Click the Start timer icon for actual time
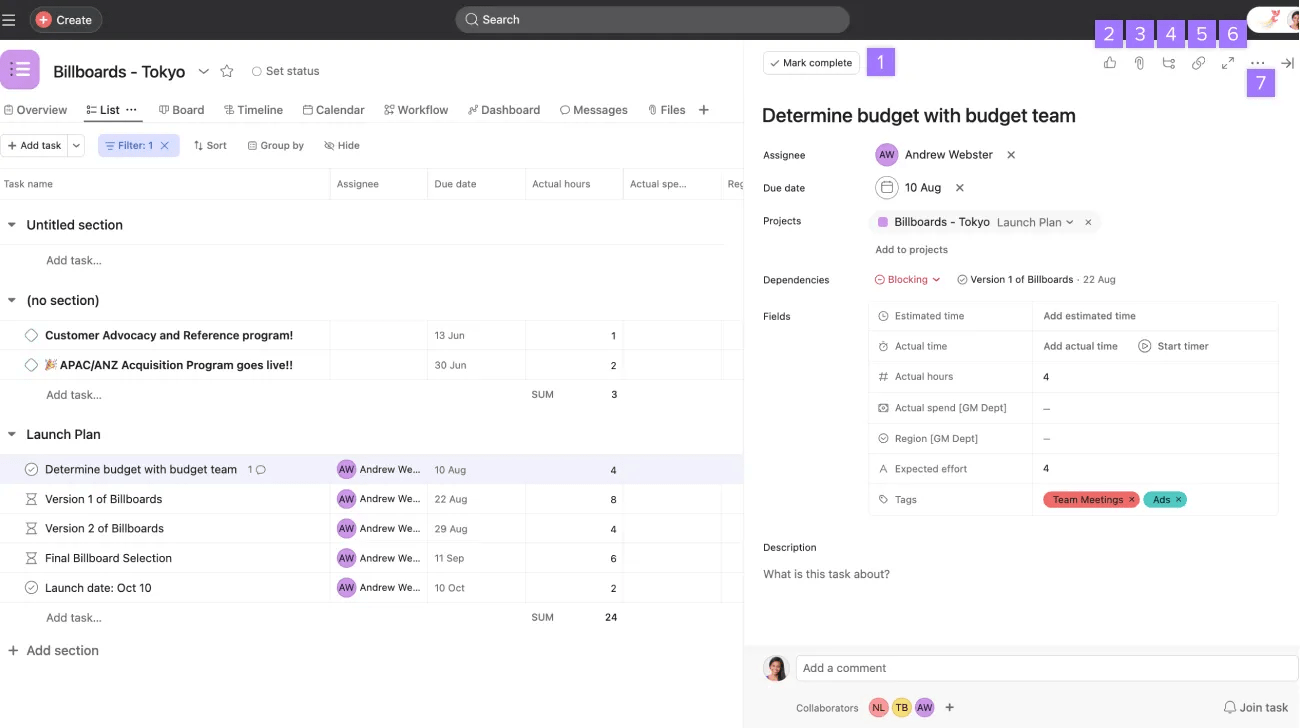The image size is (1300, 728). click(x=1143, y=345)
